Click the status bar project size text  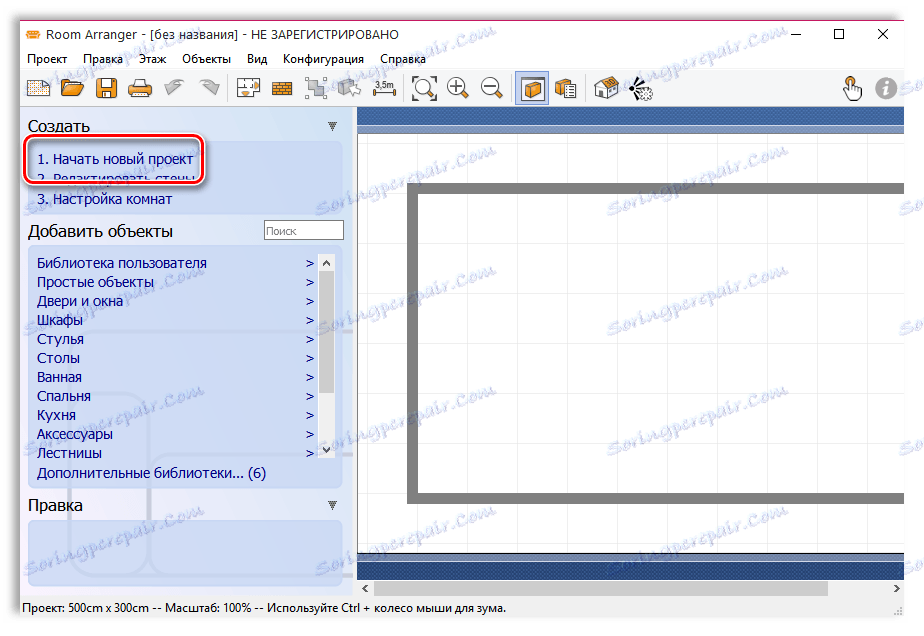(85, 608)
